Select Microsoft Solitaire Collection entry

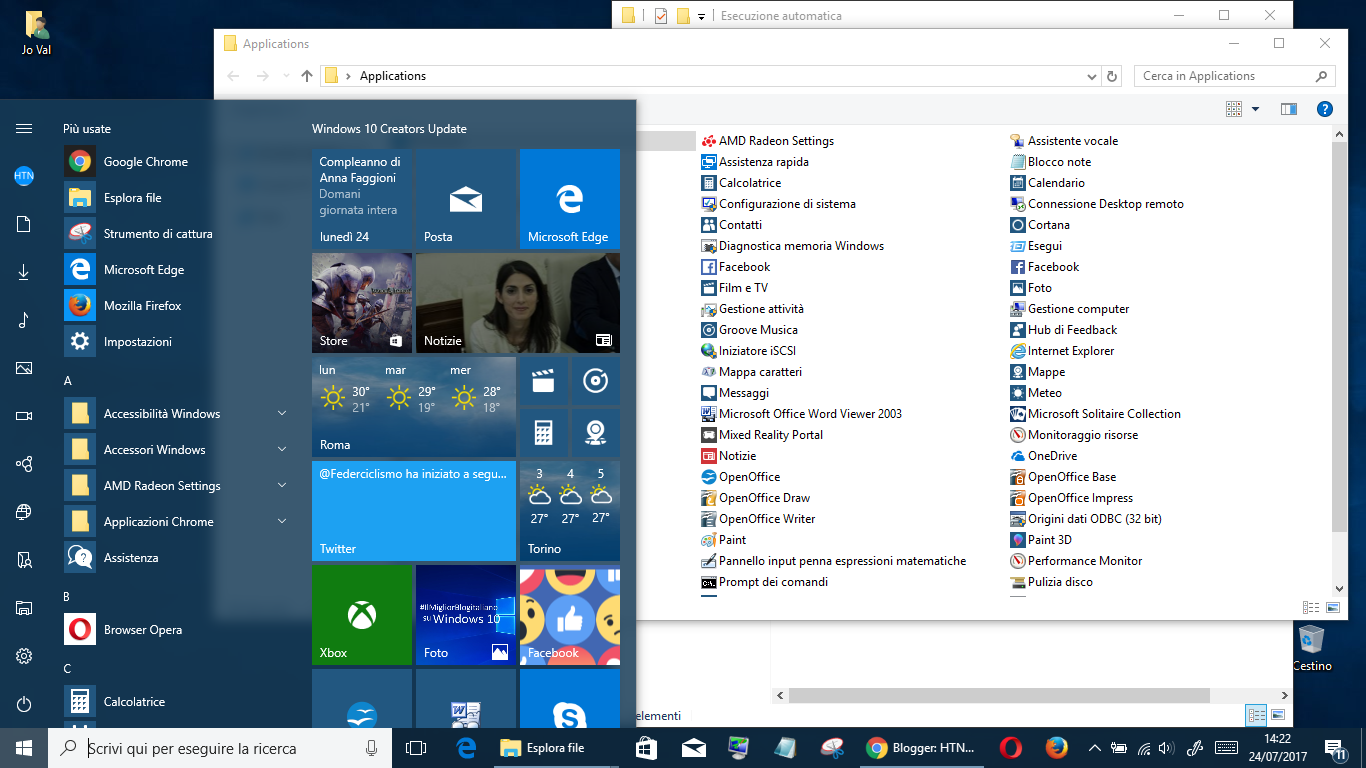coord(1095,414)
